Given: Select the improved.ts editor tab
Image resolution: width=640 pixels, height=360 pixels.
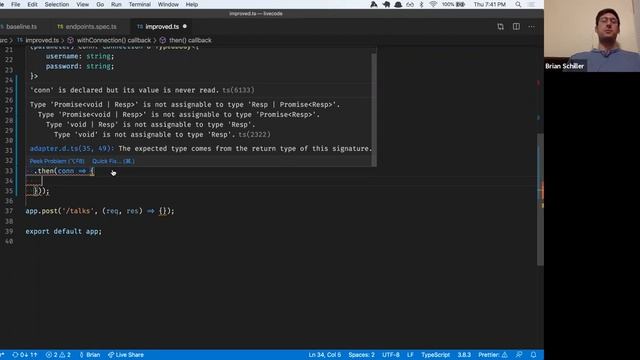Looking at the screenshot, I should (162, 27).
